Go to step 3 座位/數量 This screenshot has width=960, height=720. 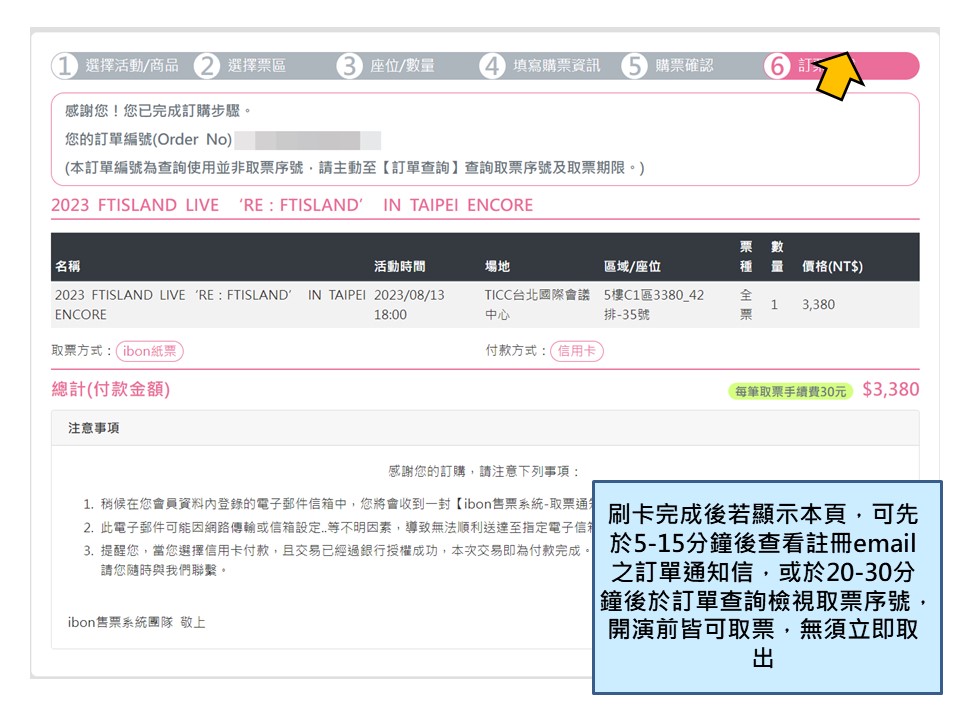click(x=386, y=66)
